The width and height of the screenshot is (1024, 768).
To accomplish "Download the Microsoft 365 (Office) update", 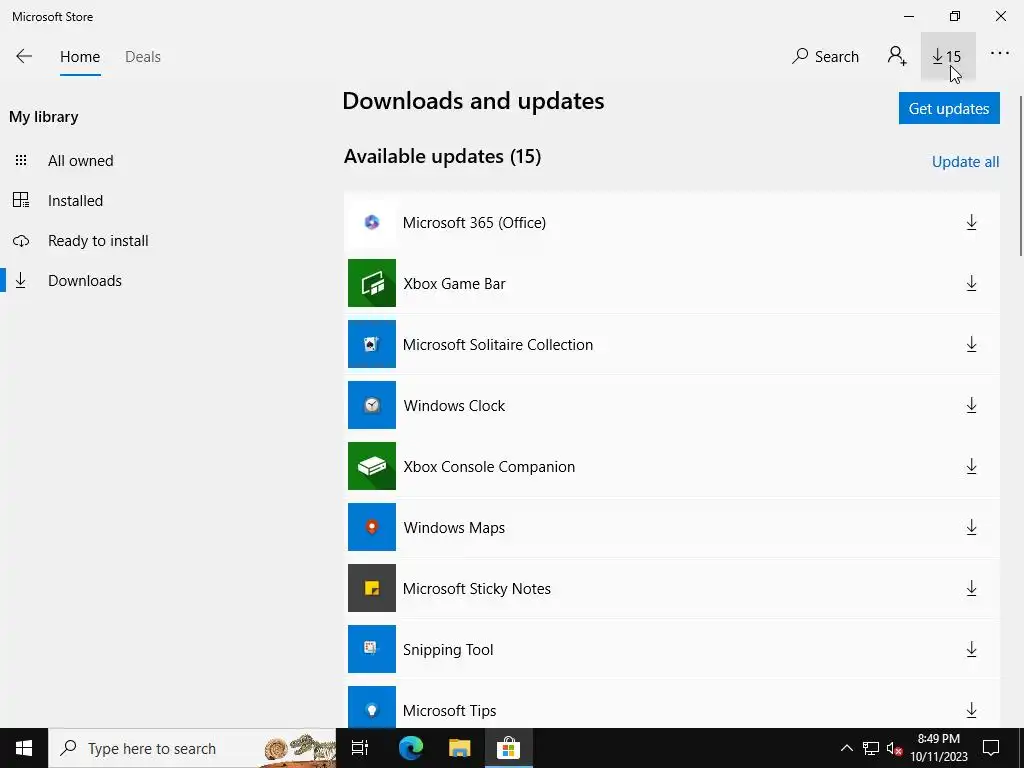I will (x=971, y=223).
